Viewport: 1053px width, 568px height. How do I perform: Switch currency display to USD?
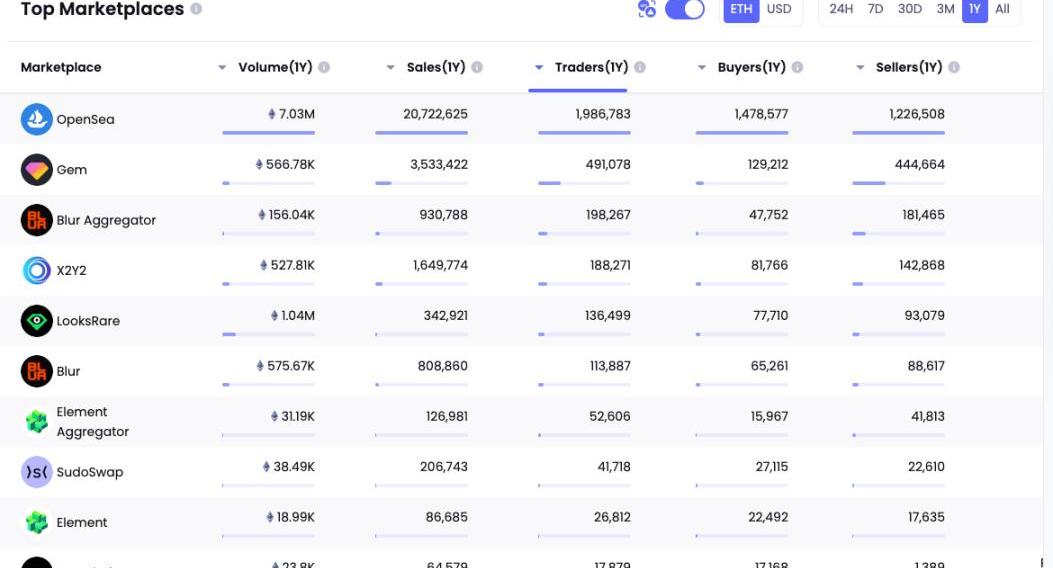click(x=779, y=9)
